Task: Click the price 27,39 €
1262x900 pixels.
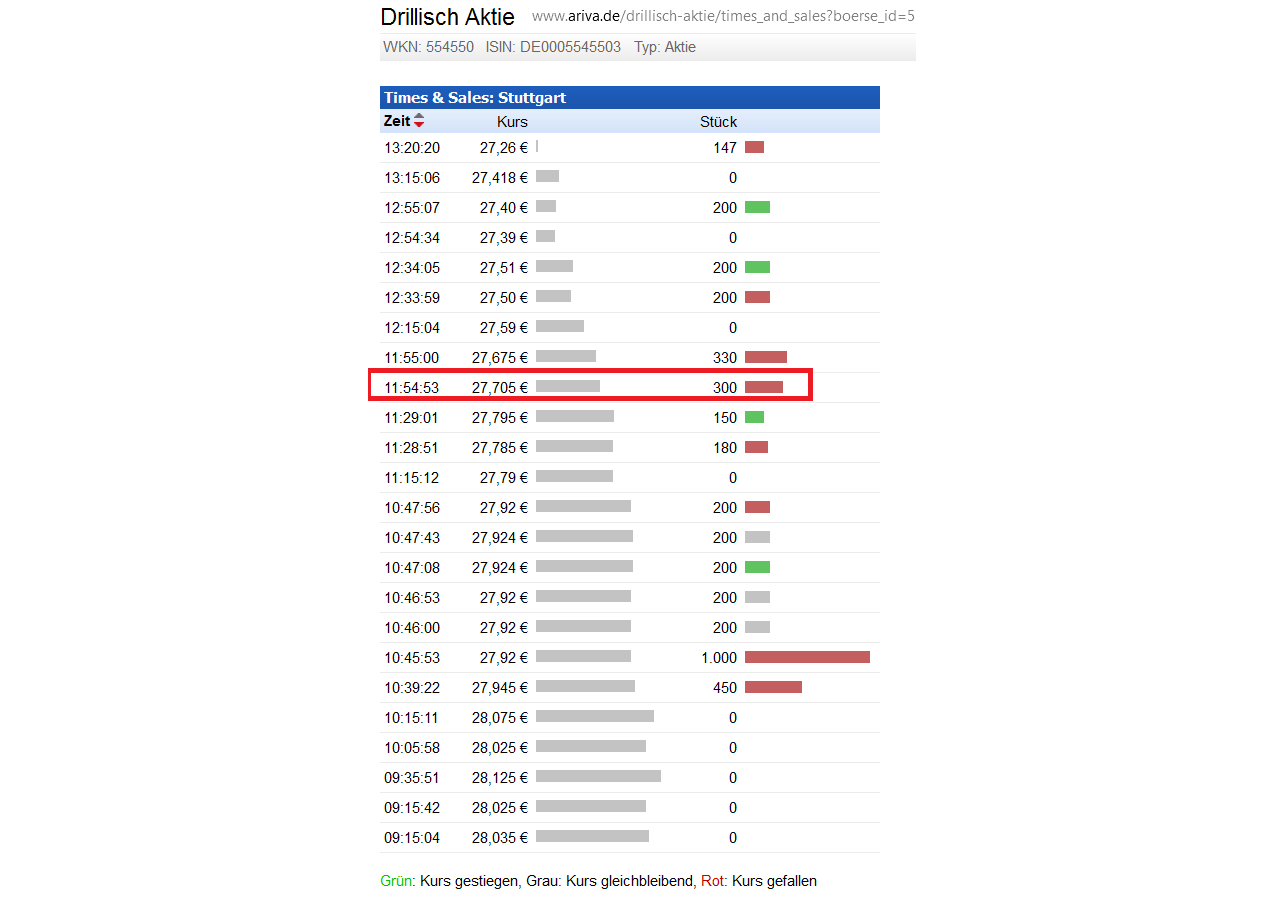Action: [x=504, y=238]
